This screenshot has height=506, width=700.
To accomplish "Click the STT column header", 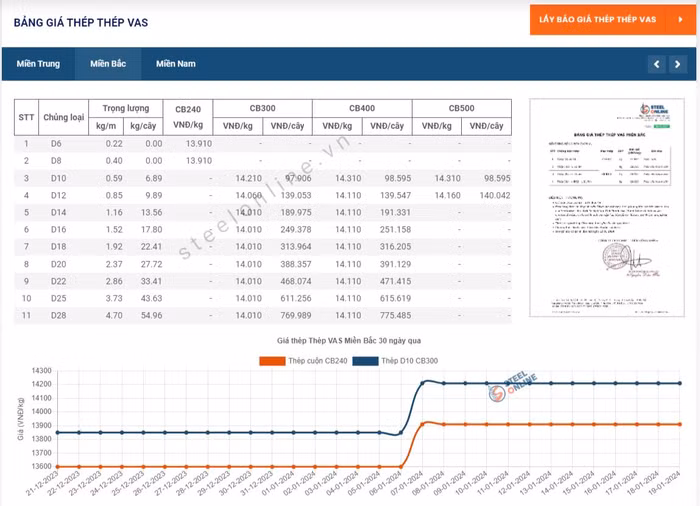I will [26, 117].
